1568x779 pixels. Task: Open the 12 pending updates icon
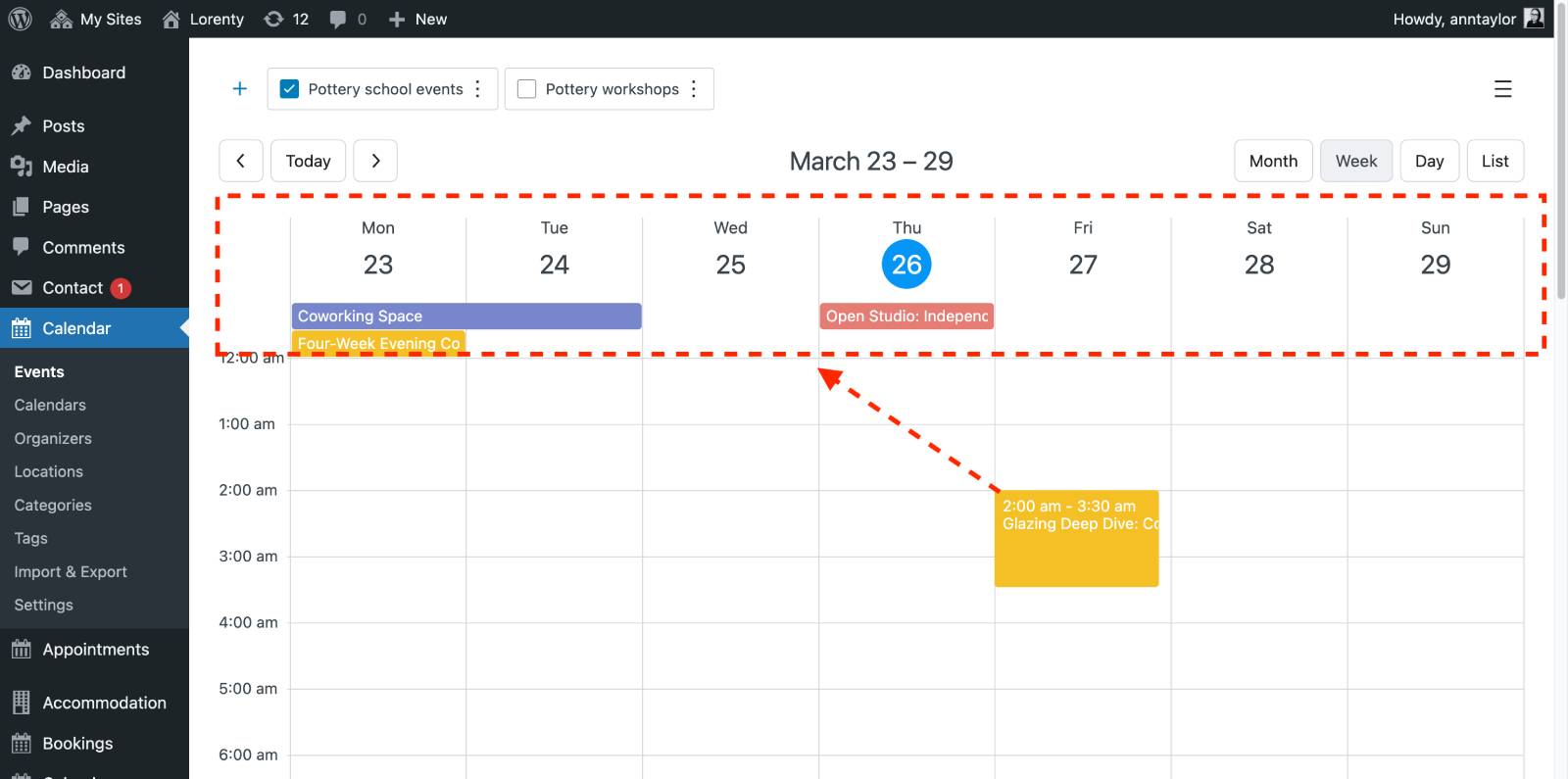pos(286,19)
